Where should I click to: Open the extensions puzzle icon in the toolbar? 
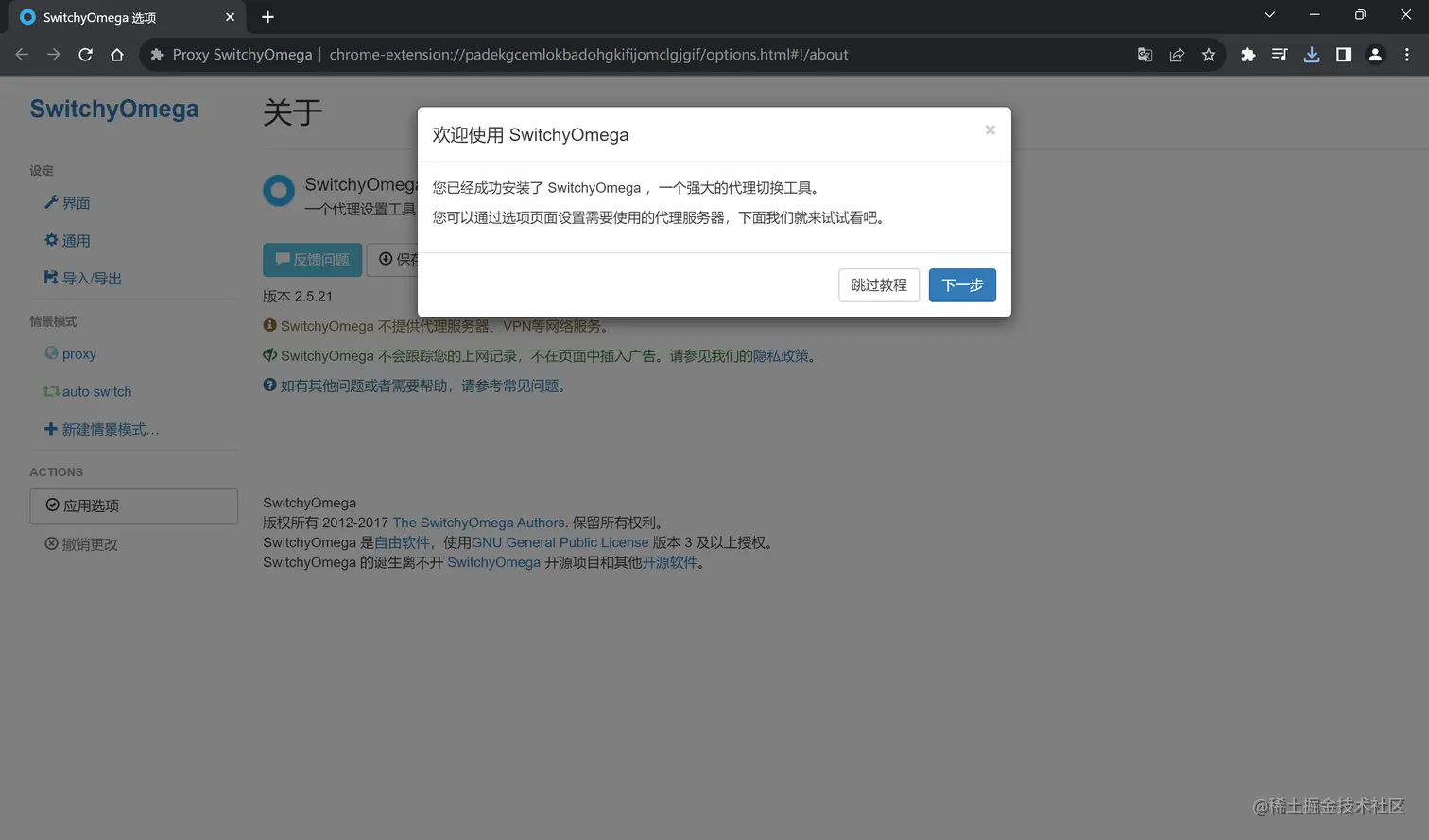[1248, 55]
